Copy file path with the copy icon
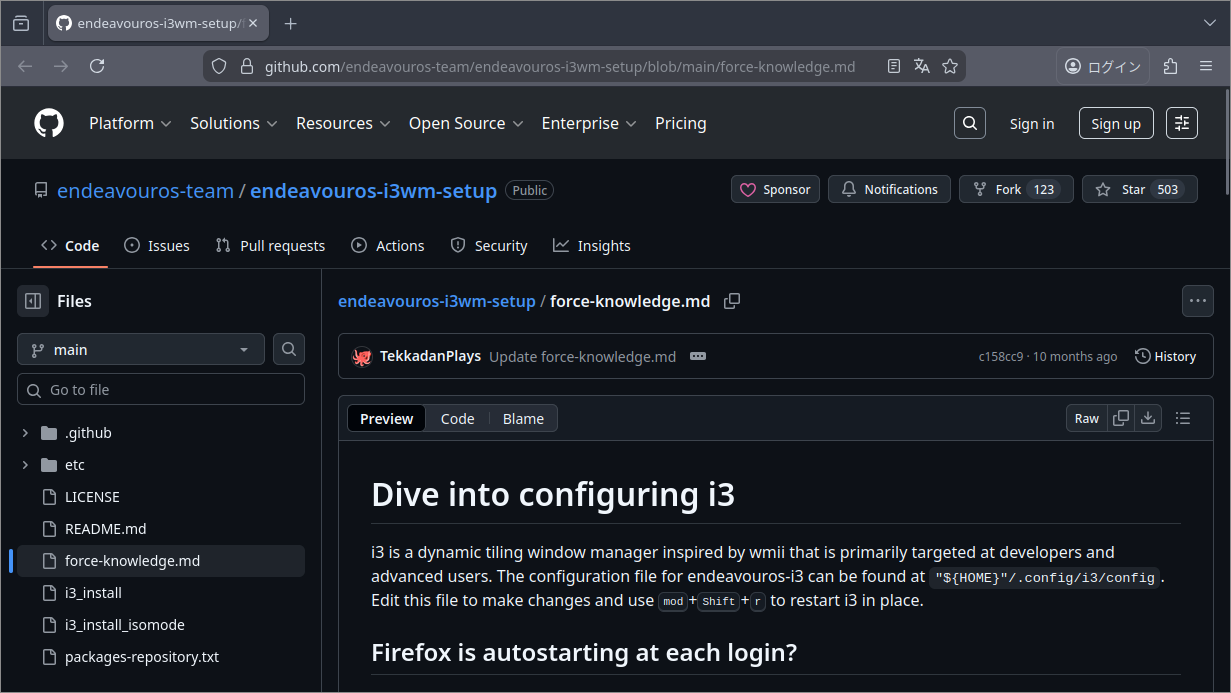The image size is (1231, 693). click(732, 301)
